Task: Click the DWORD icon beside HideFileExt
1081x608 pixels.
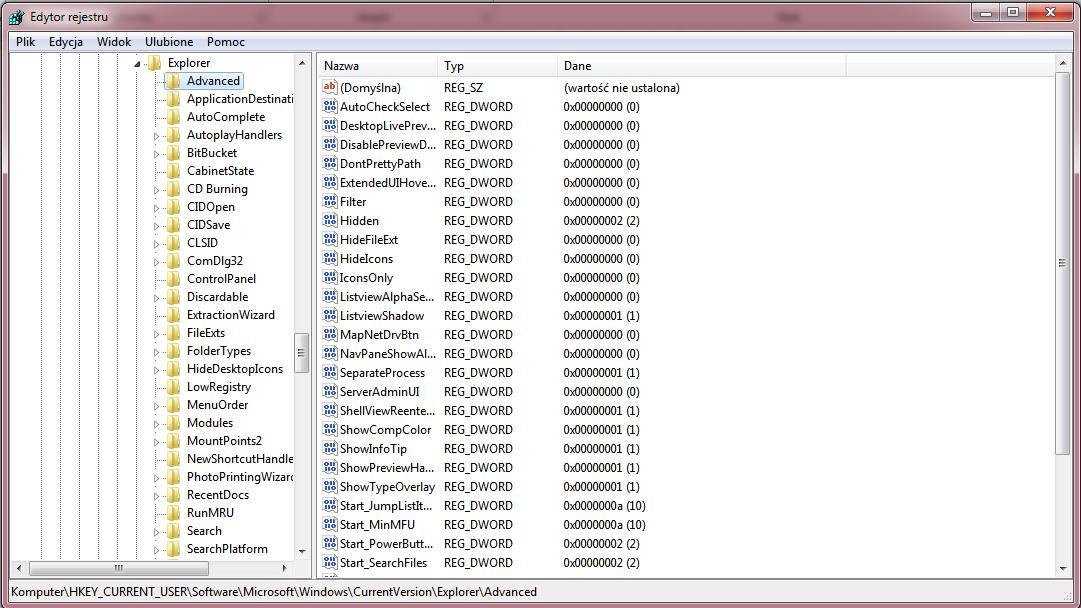Action: point(330,239)
